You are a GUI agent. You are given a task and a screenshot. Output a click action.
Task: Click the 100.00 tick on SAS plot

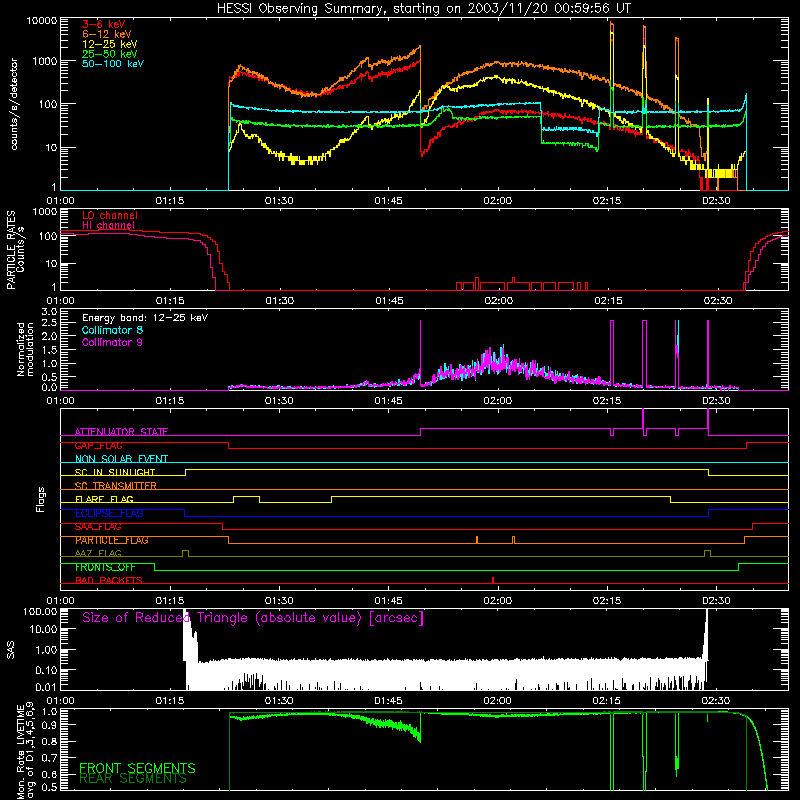click(x=40, y=612)
